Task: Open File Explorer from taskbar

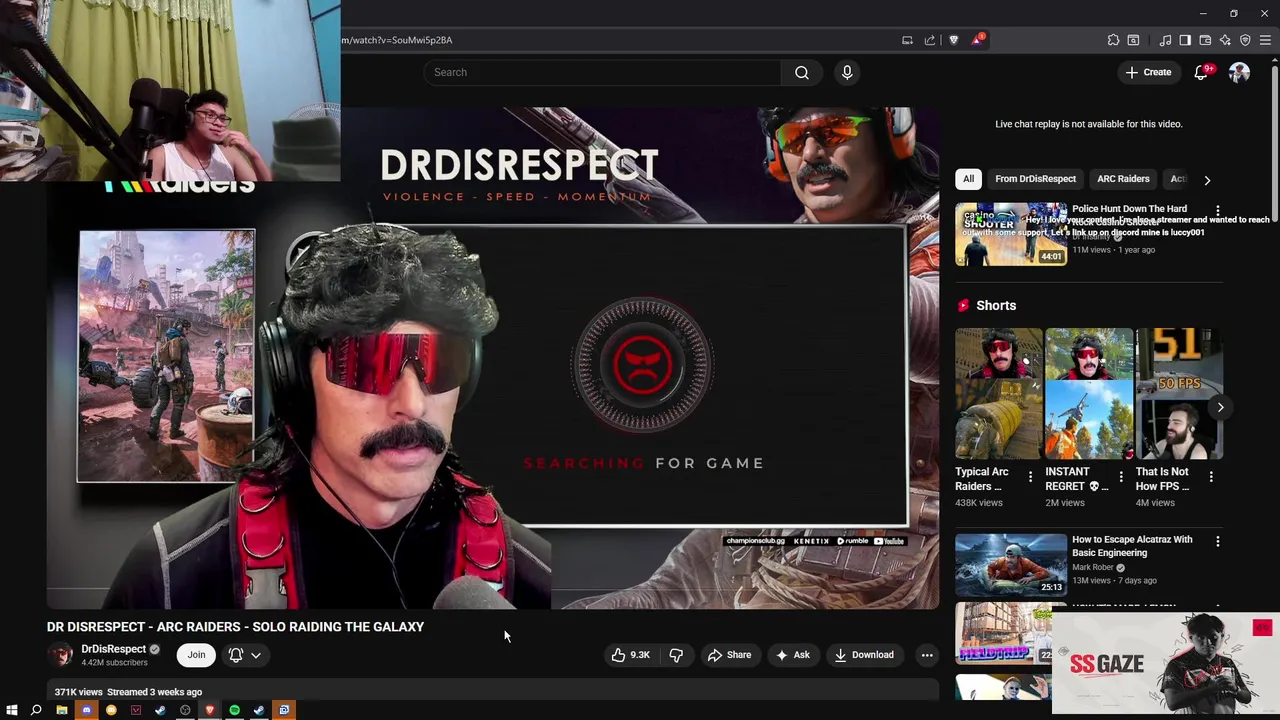Action: pos(61,710)
